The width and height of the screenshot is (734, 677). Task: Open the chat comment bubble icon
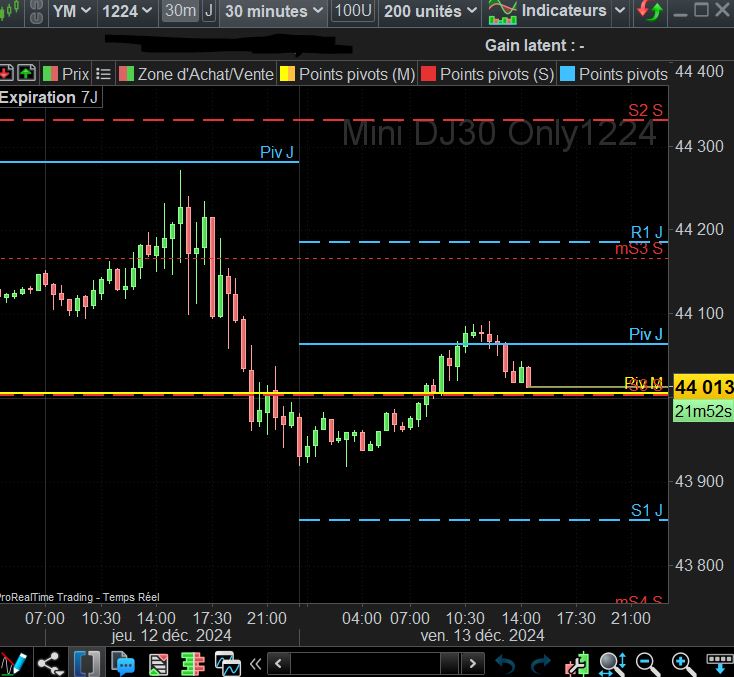click(123, 664)
